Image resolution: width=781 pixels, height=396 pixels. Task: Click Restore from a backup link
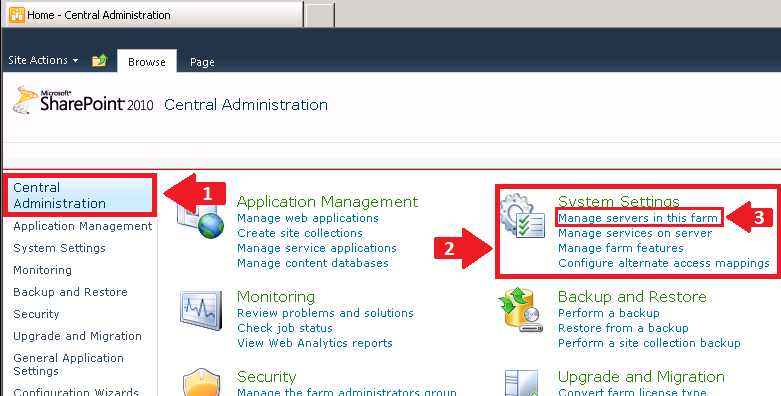623,328
